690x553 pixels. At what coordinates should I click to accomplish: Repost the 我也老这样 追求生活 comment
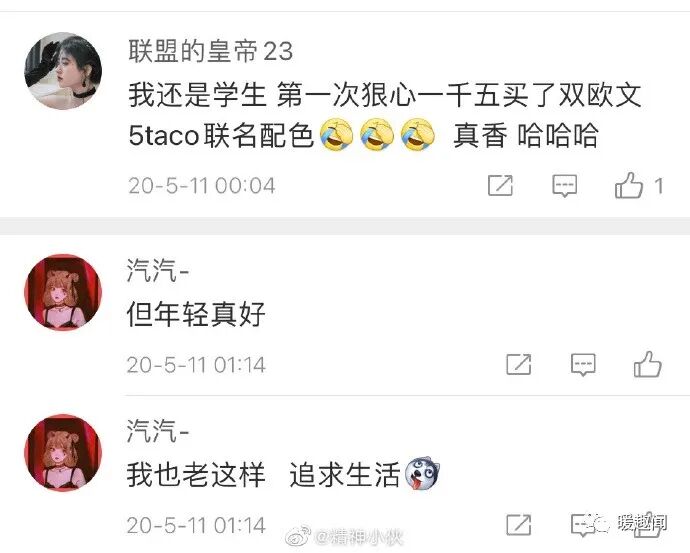coord(519,525)
